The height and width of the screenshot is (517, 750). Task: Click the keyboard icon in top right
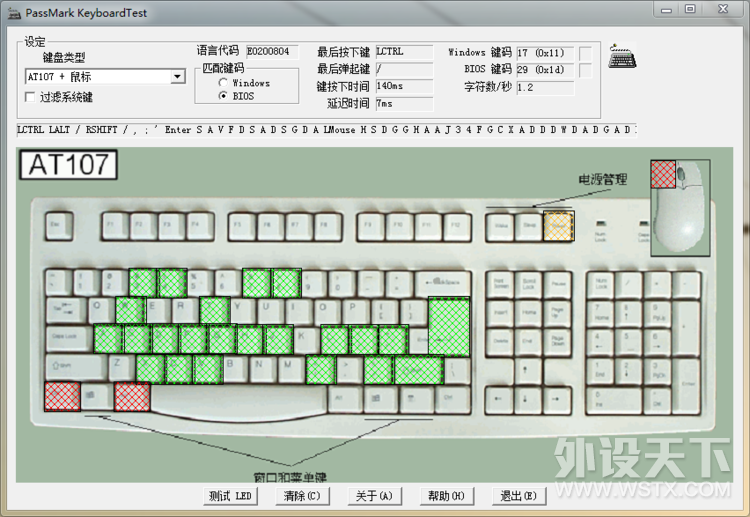(624, 57)
